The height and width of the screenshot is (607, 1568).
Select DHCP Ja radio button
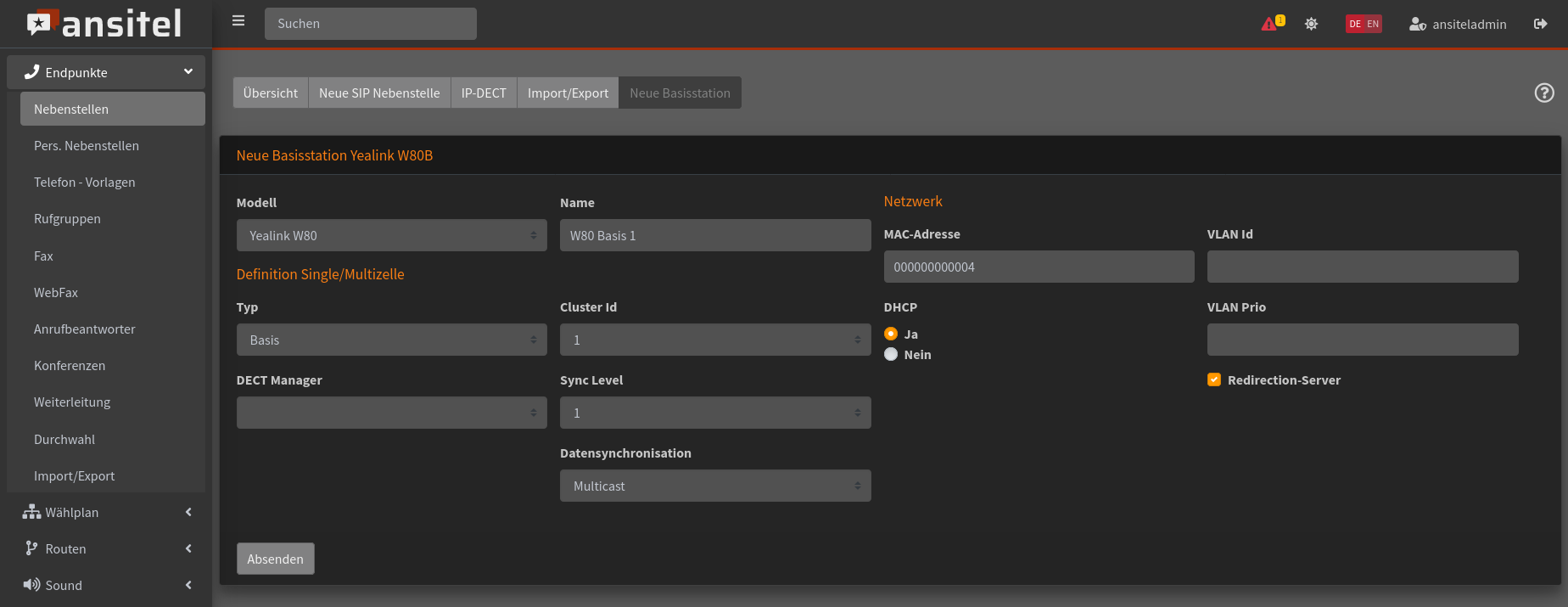click(x=891, y=334)
